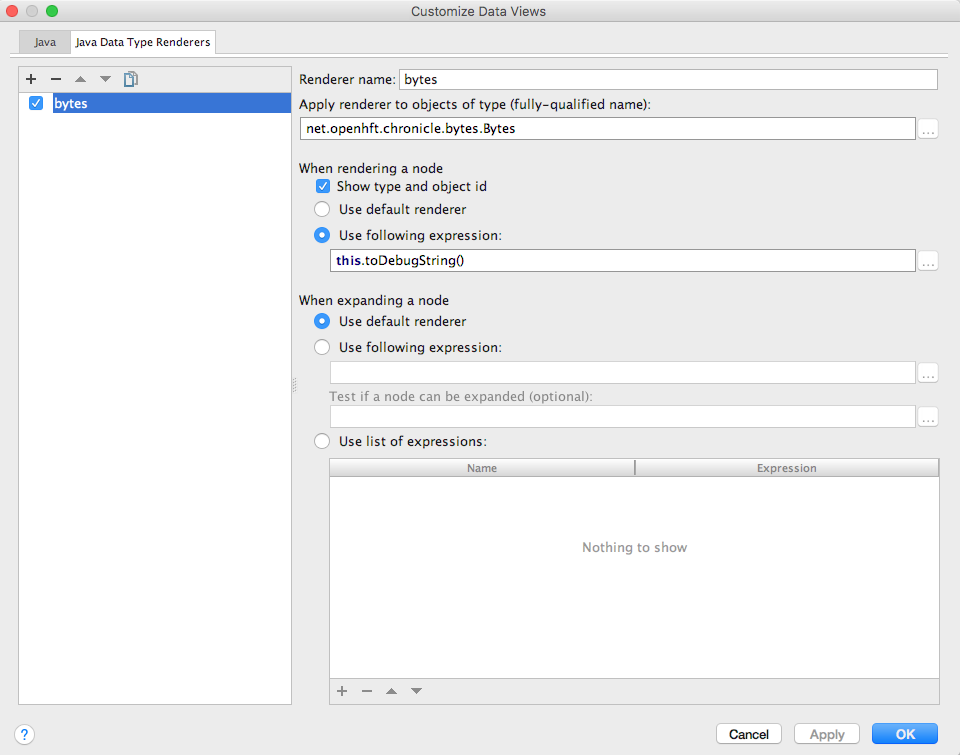The image size is (960, 755).
Task: Remove expression row below the table
Action: (x=367, y=691)
